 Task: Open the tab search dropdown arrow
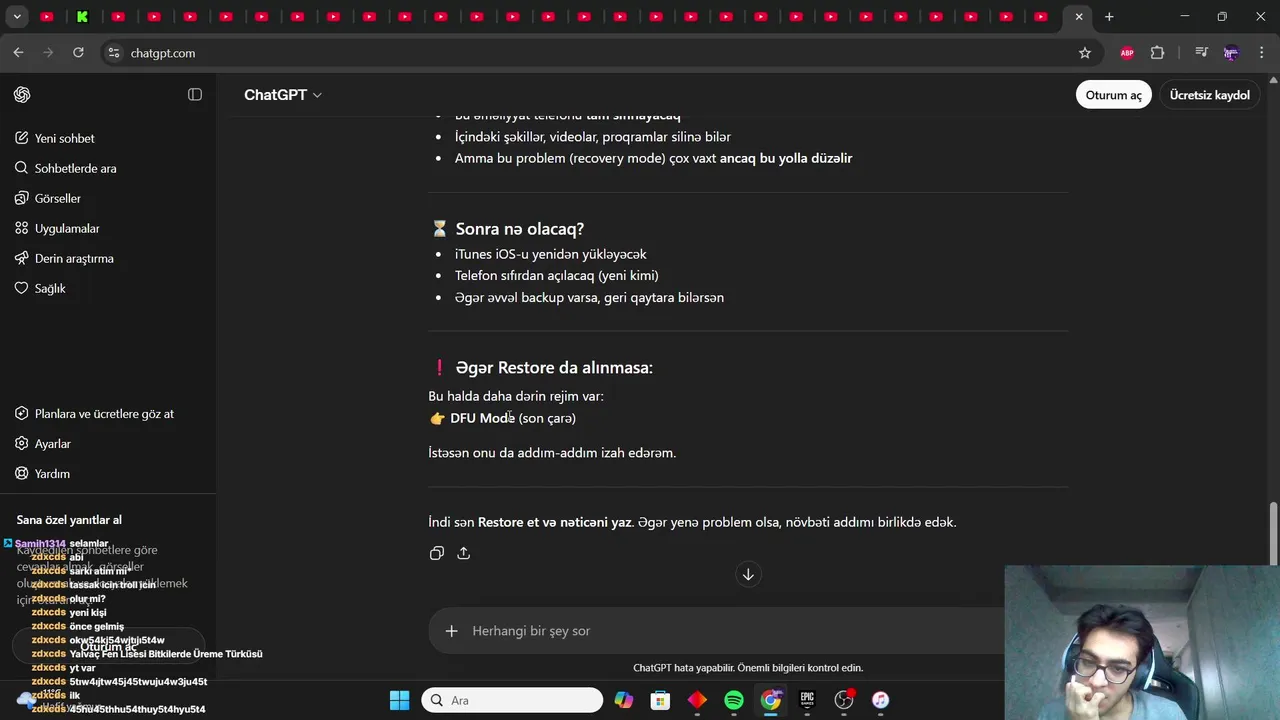point(17,17)
